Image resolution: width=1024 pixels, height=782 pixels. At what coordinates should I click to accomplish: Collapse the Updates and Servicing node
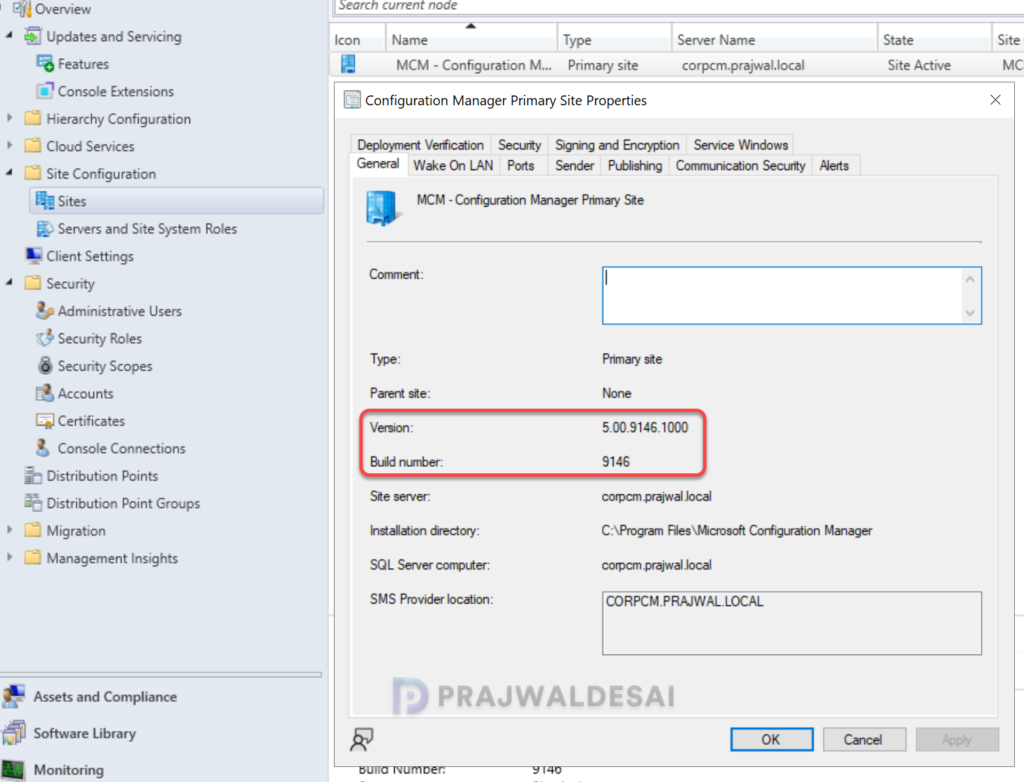[x=9, y=36]
